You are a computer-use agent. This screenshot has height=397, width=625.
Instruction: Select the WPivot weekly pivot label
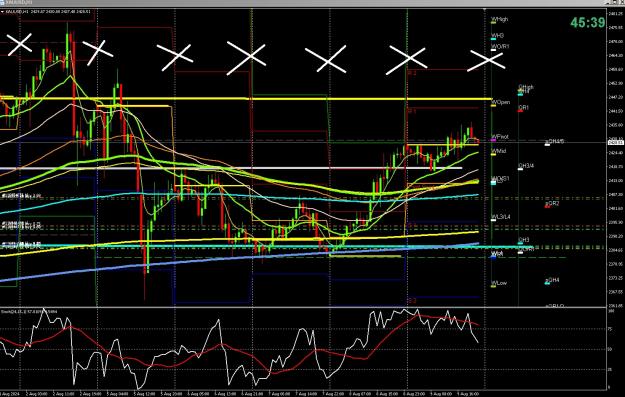point(500,137)
